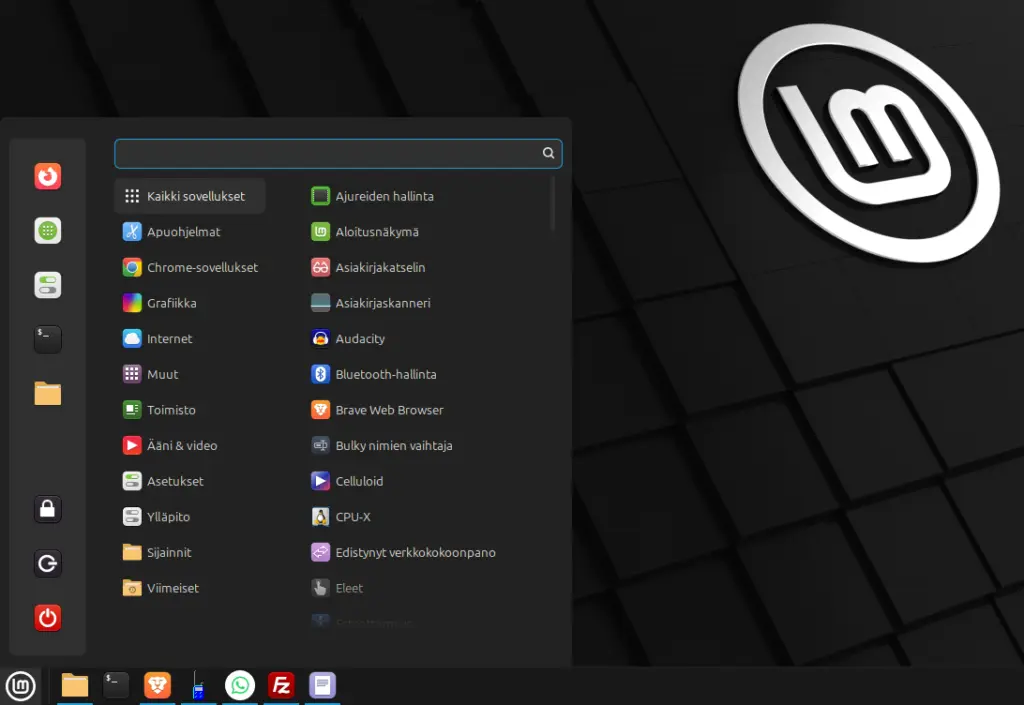Screen dimensions: 1024x705
Task: Select the Muut category
Action: click(x=189, y=374)
